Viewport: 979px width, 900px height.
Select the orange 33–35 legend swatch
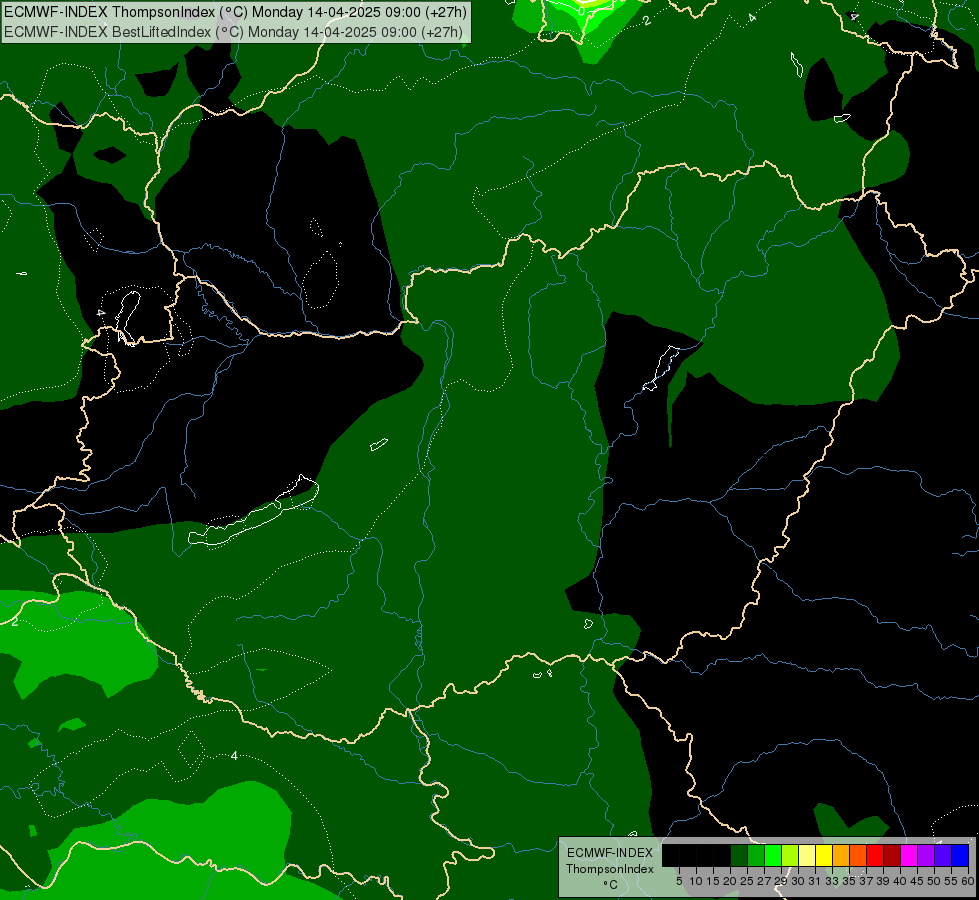coord(841,855)
